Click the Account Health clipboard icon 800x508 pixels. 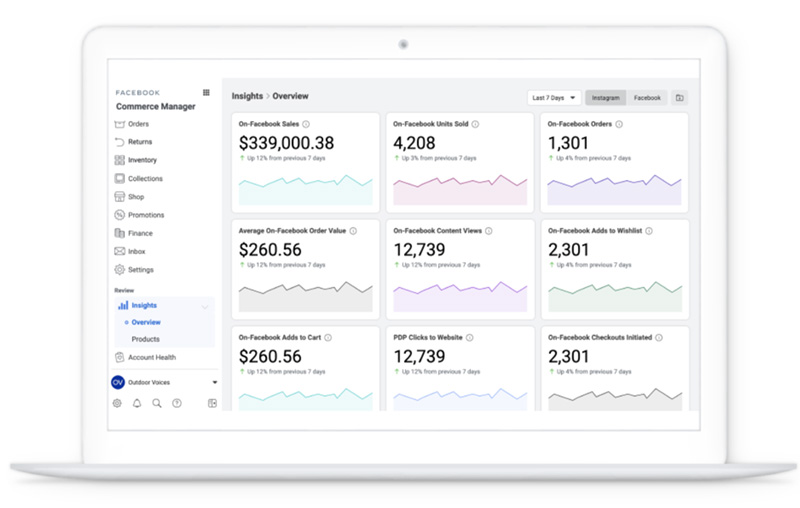tap(119, 357)
